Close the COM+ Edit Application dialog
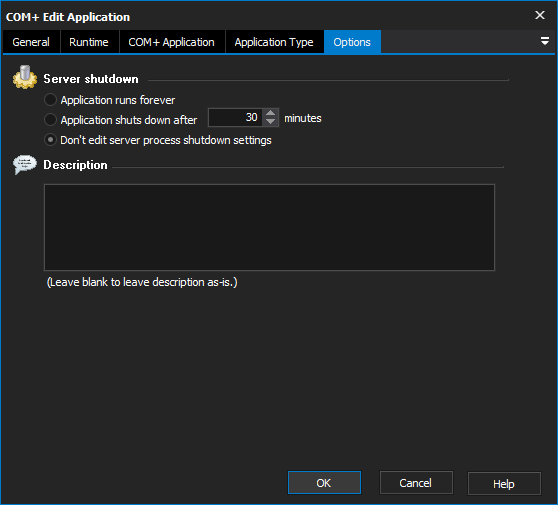Image resolution: width=558 pixels, height=505 pixels. pos(540,15)
